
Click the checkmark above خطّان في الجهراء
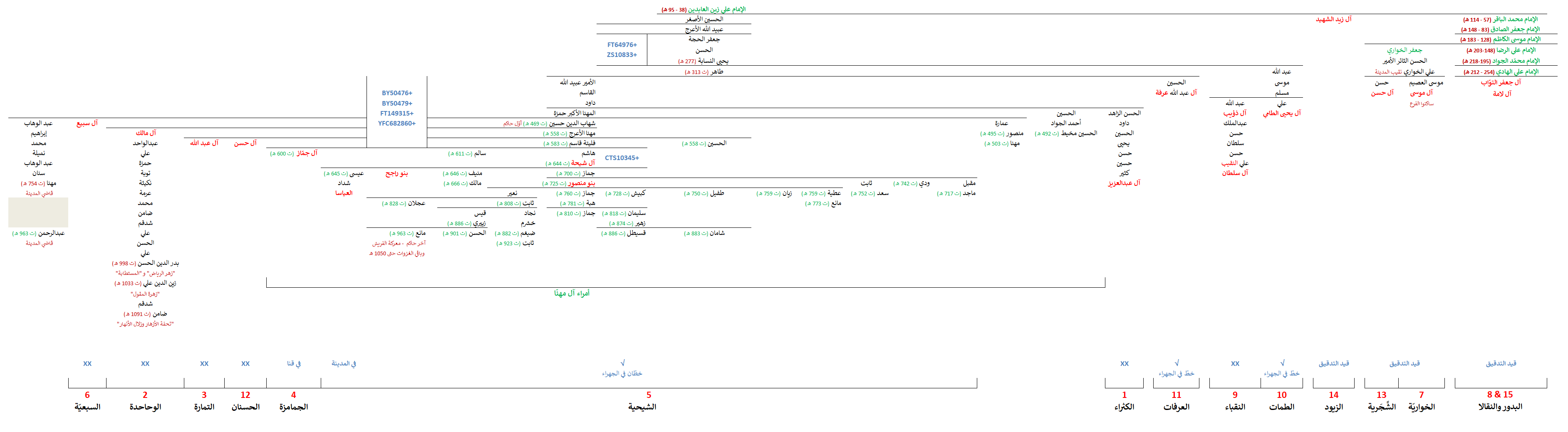click(622, 363)
